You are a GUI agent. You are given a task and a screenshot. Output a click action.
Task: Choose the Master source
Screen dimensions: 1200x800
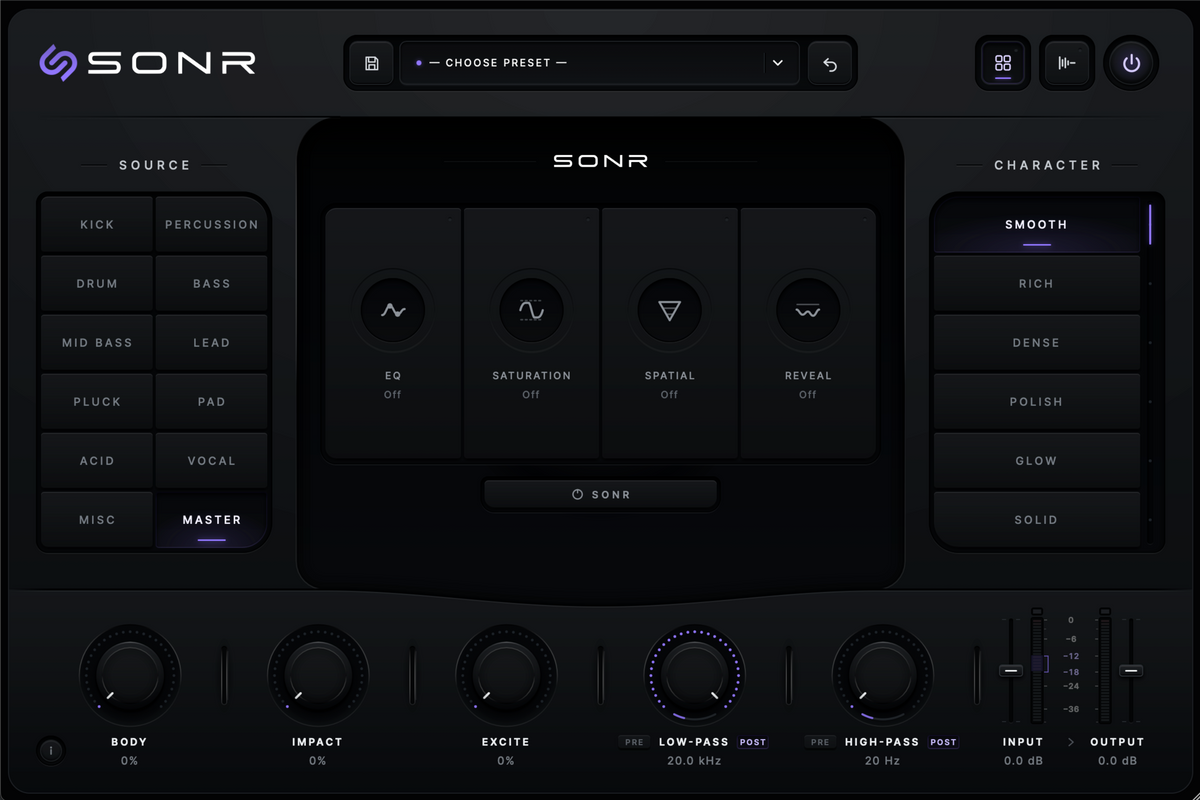point(211,520)
